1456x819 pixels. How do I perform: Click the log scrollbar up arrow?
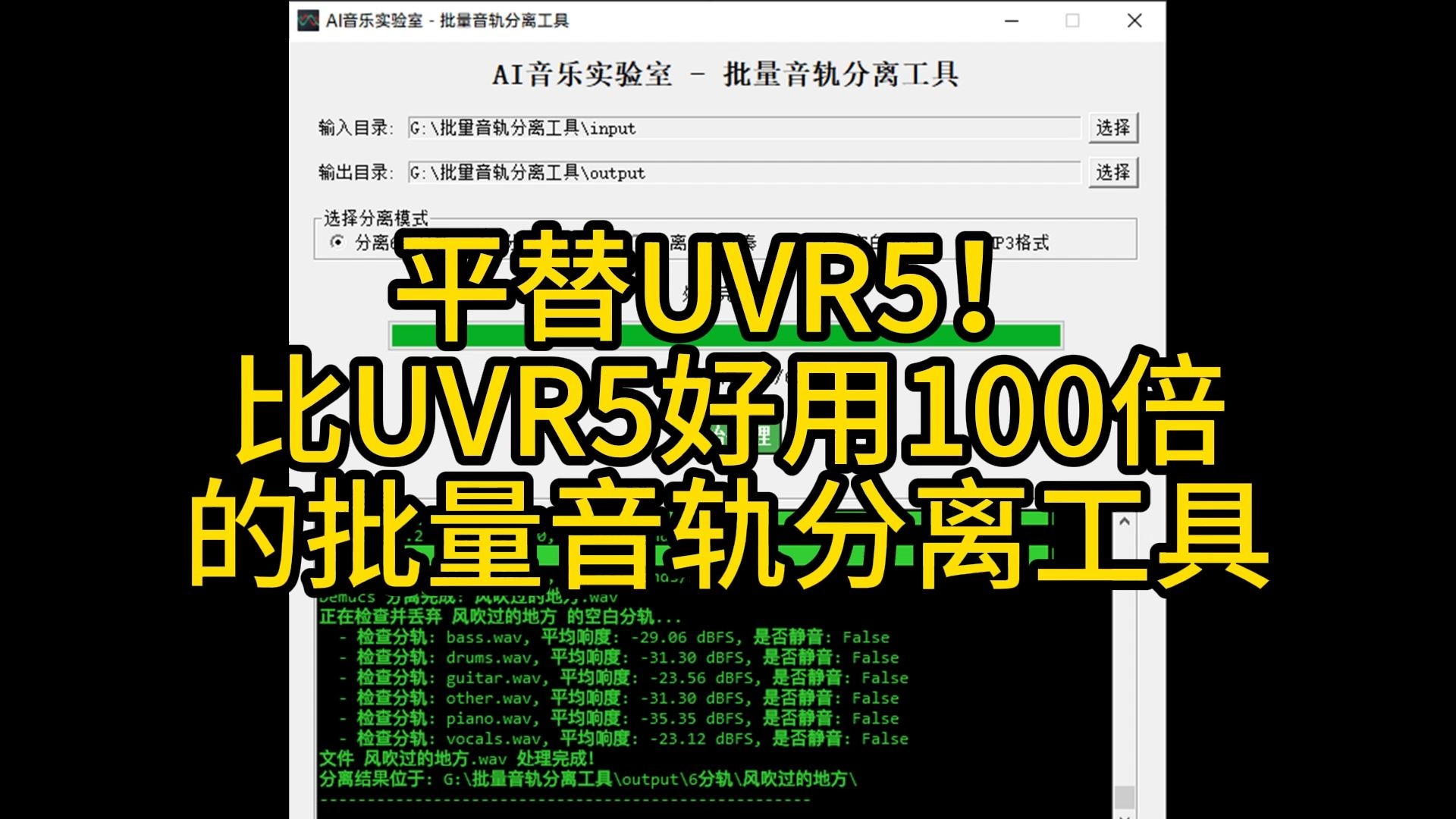1125,521
